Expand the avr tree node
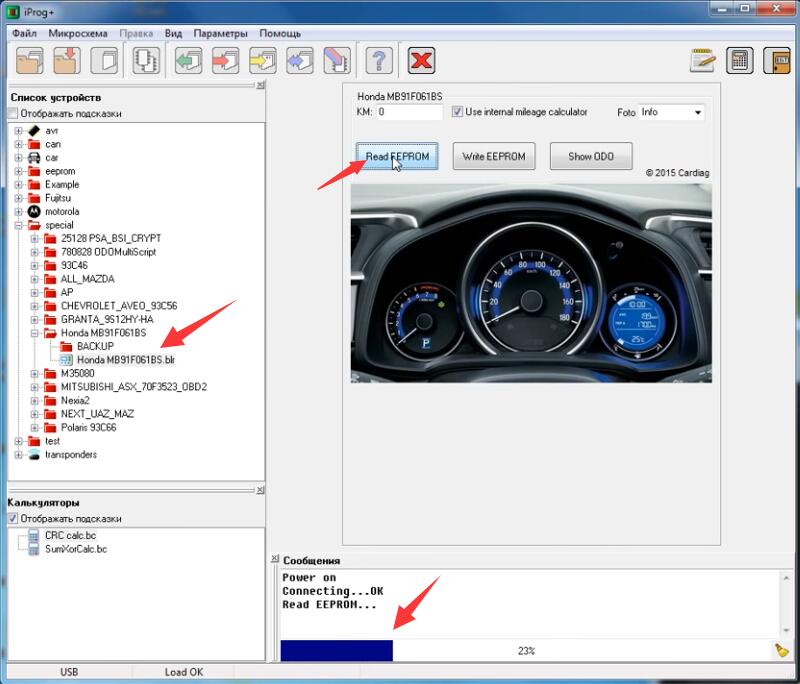Screen dimensions: 800x684 click(x=18, y=131)
